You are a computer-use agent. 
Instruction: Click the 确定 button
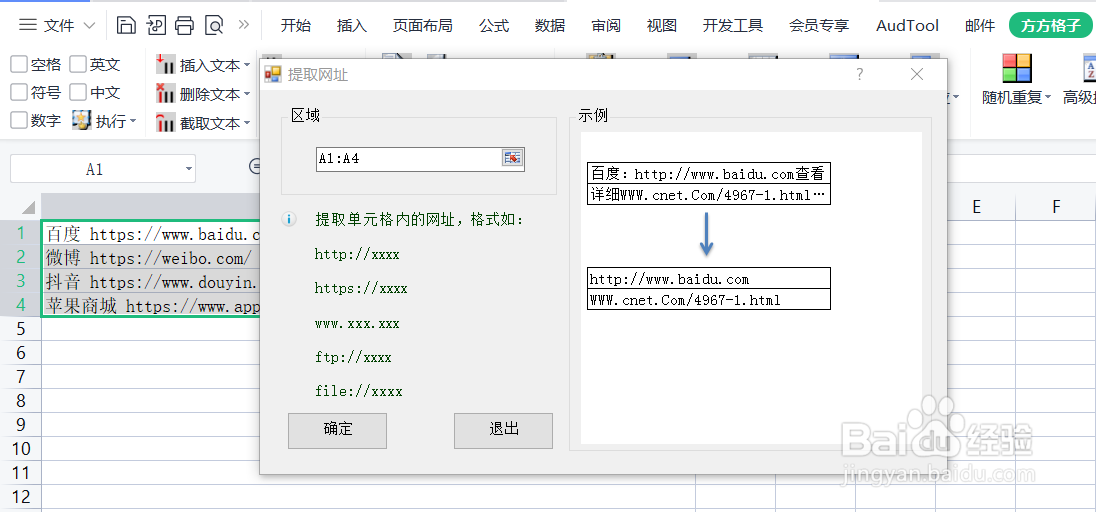click(x=338, y=430)
